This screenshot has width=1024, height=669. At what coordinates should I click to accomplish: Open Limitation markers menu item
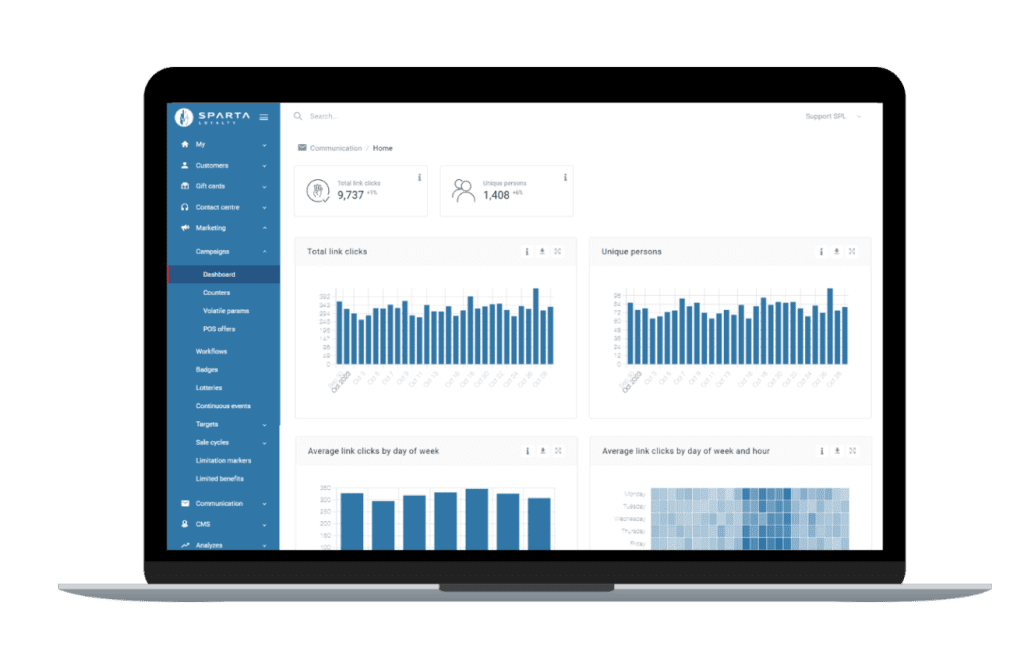tap(223, 461)
